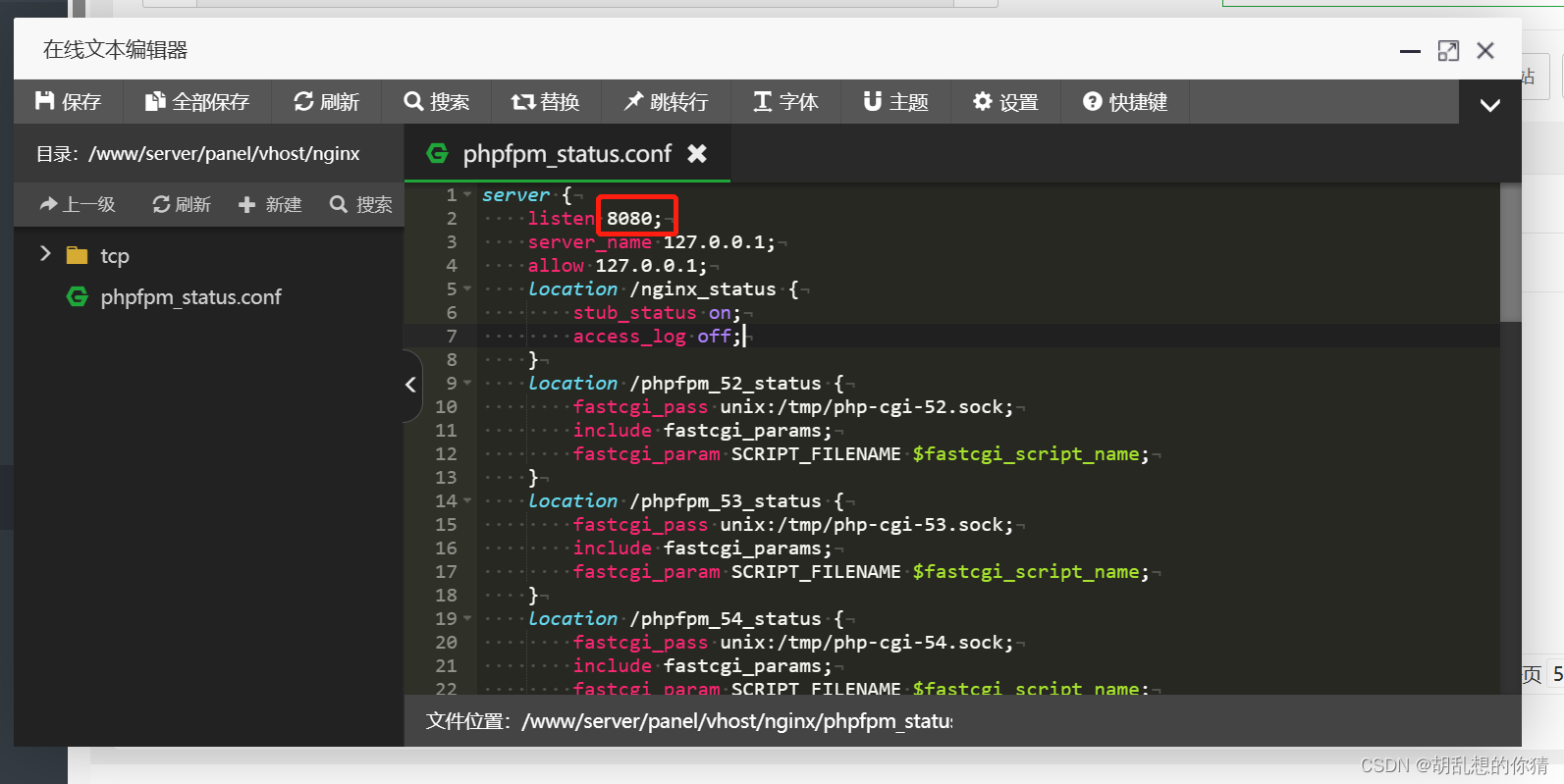This screenshot has height=784, width=1564.
Task: Open the 替换 replace tool
Action: 546,102
